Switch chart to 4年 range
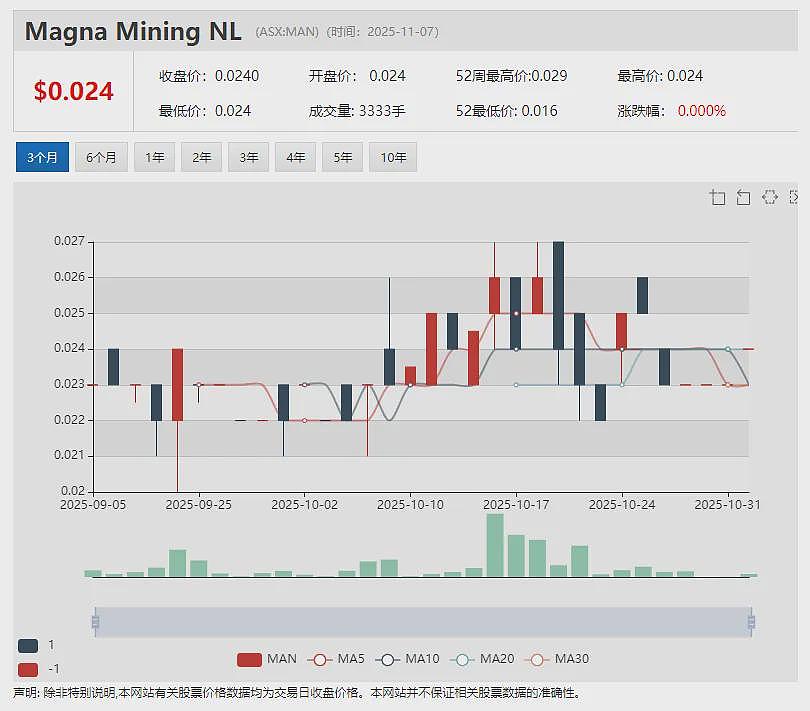 [x=295, y=157]
